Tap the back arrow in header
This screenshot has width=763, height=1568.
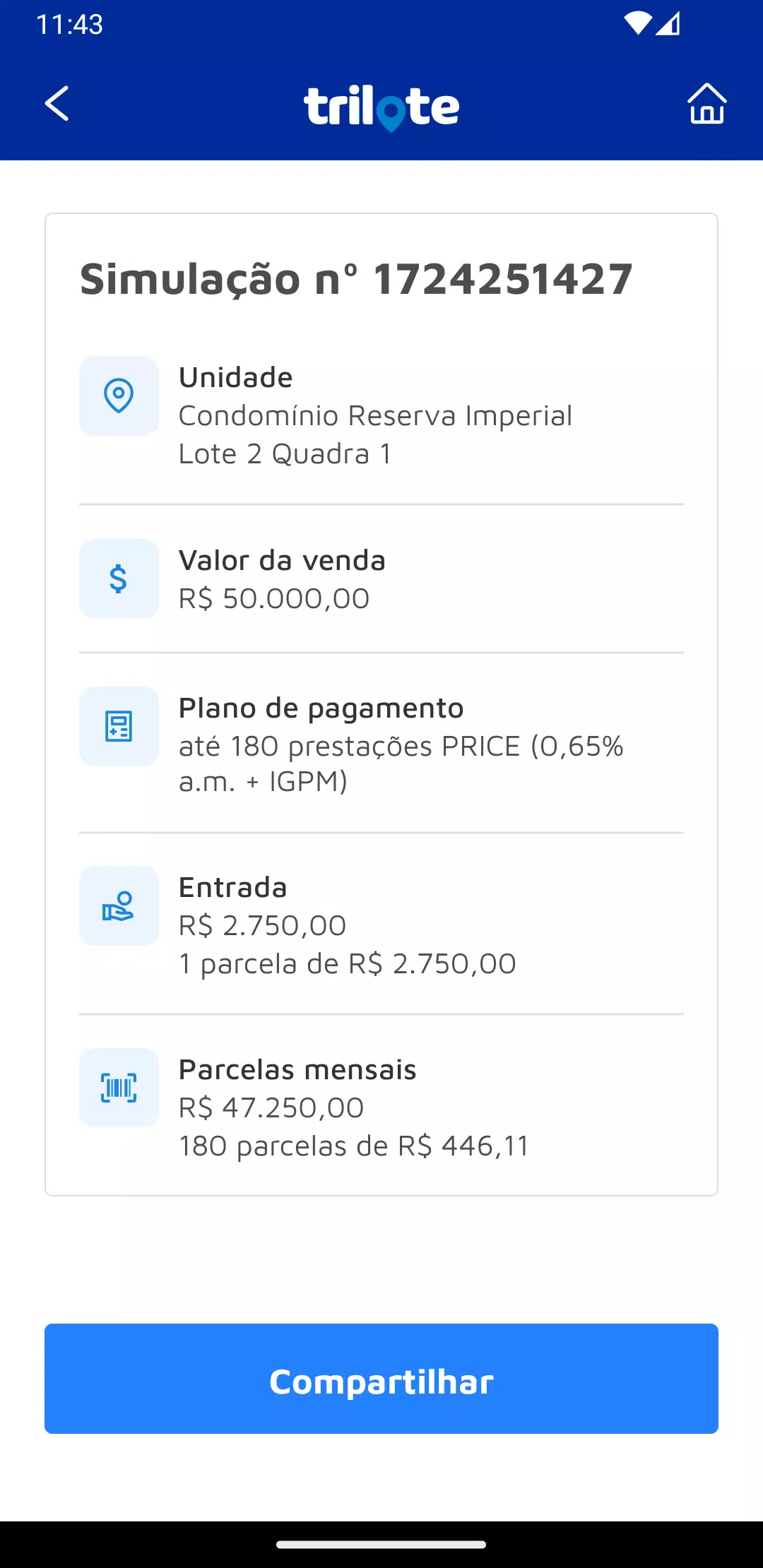tap(57, 104)
